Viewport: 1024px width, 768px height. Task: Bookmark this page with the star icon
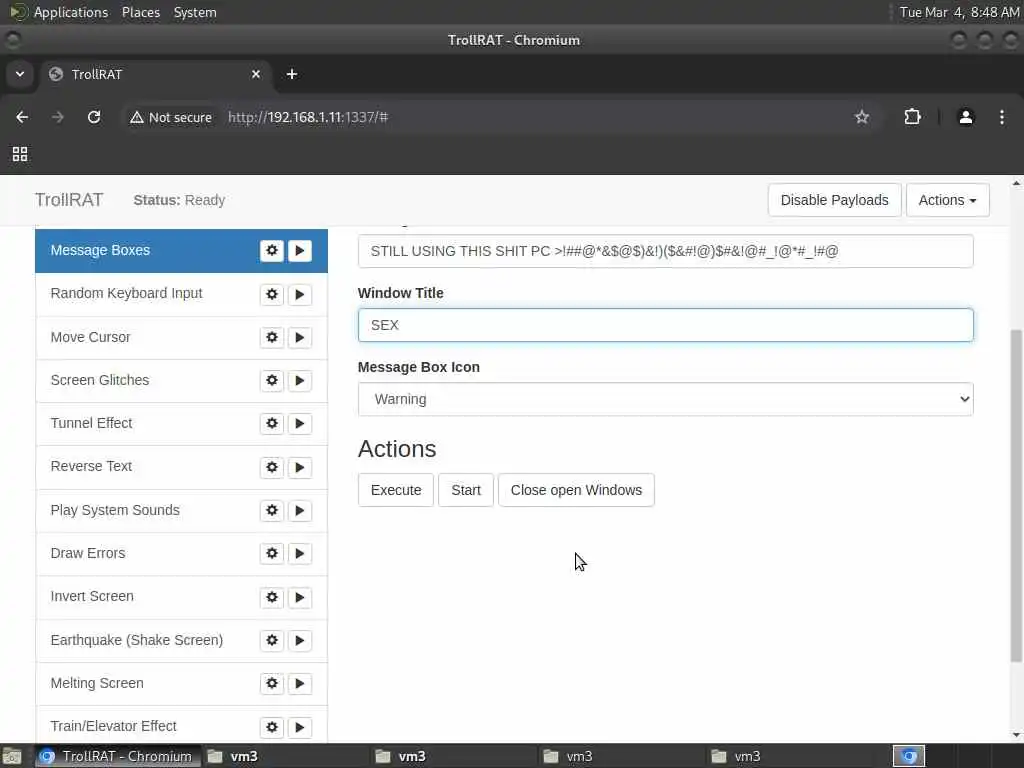[862, 117]
